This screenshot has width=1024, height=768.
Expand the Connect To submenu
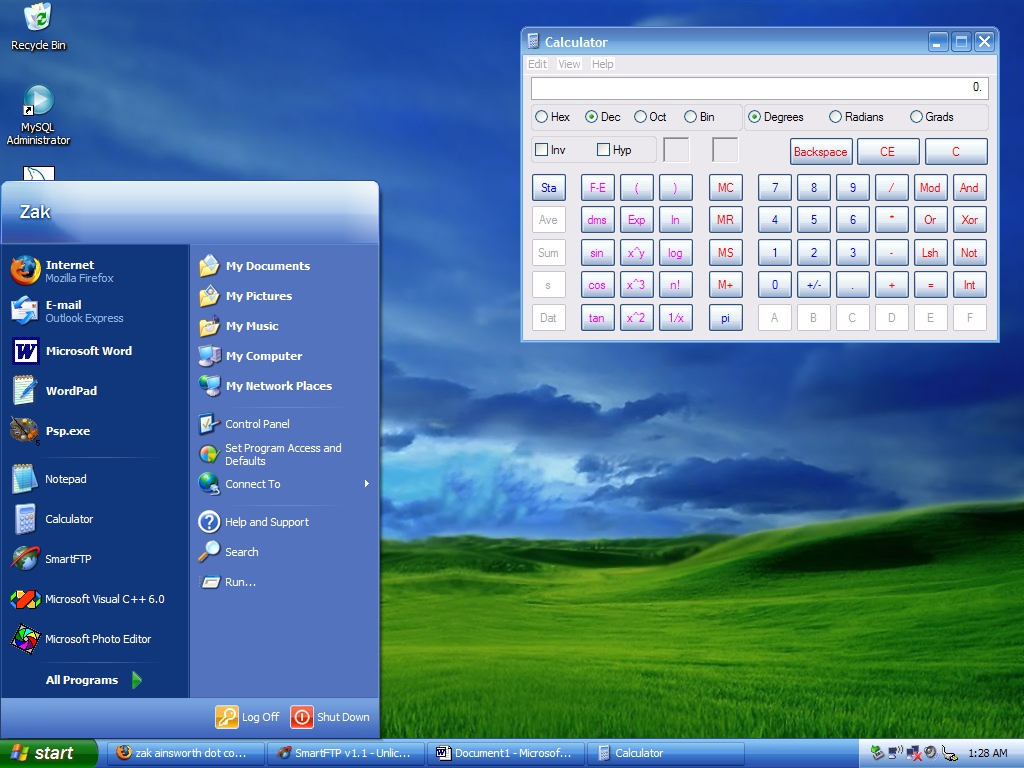[x=283, y=484]
